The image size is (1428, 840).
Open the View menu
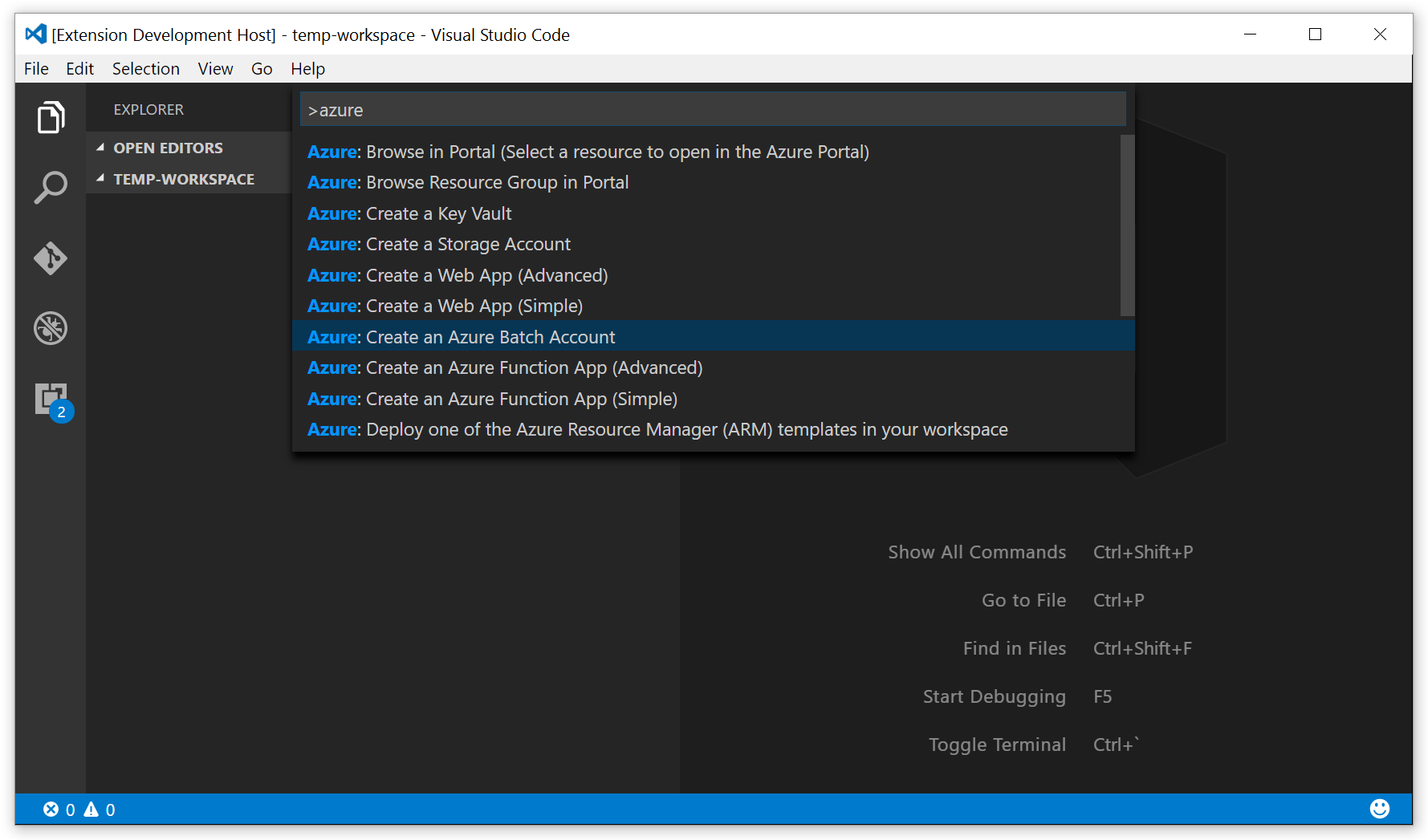click(215, 69)
